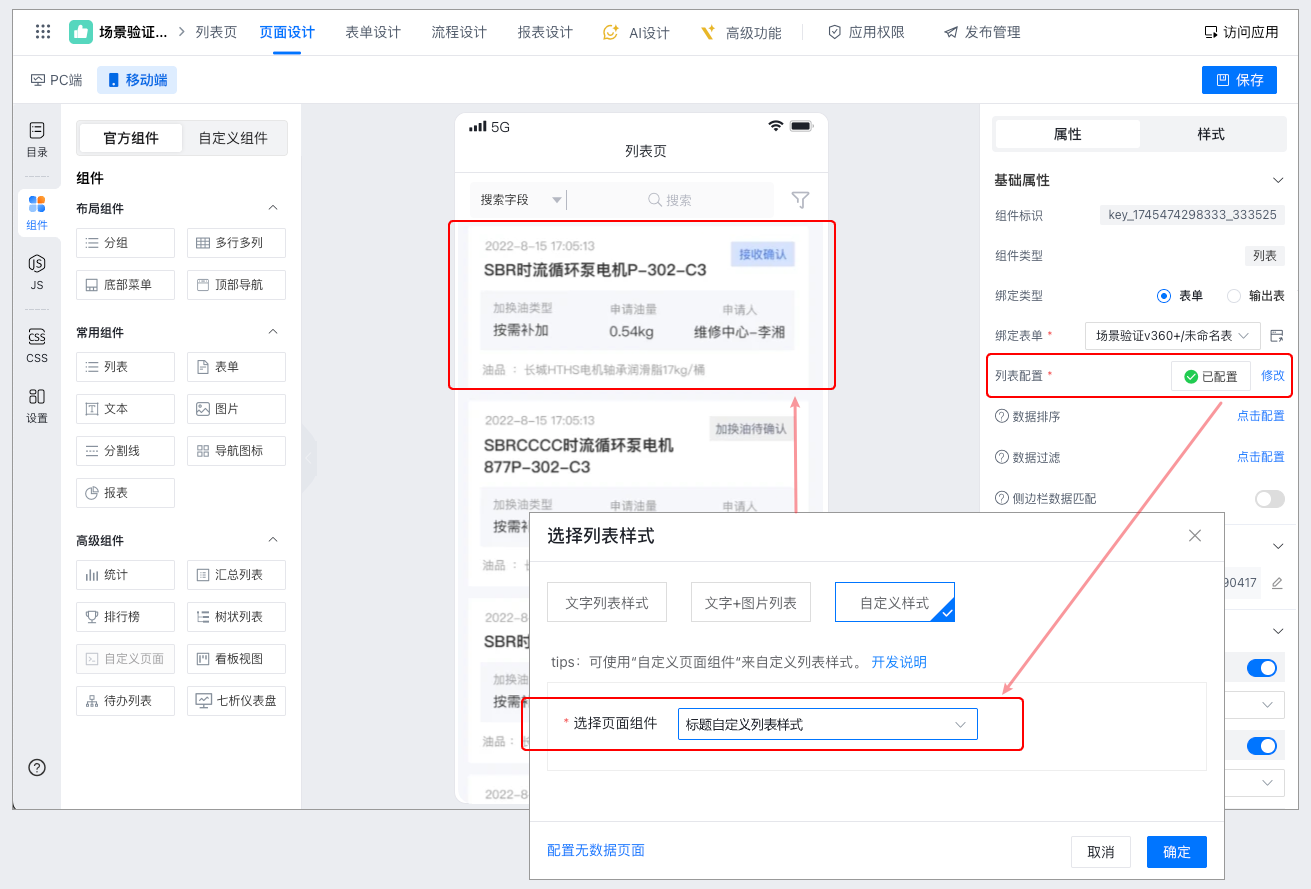Open the 目录 sidebar panel
This screenshot has width=1311, height=889.
tap(37, 140)
